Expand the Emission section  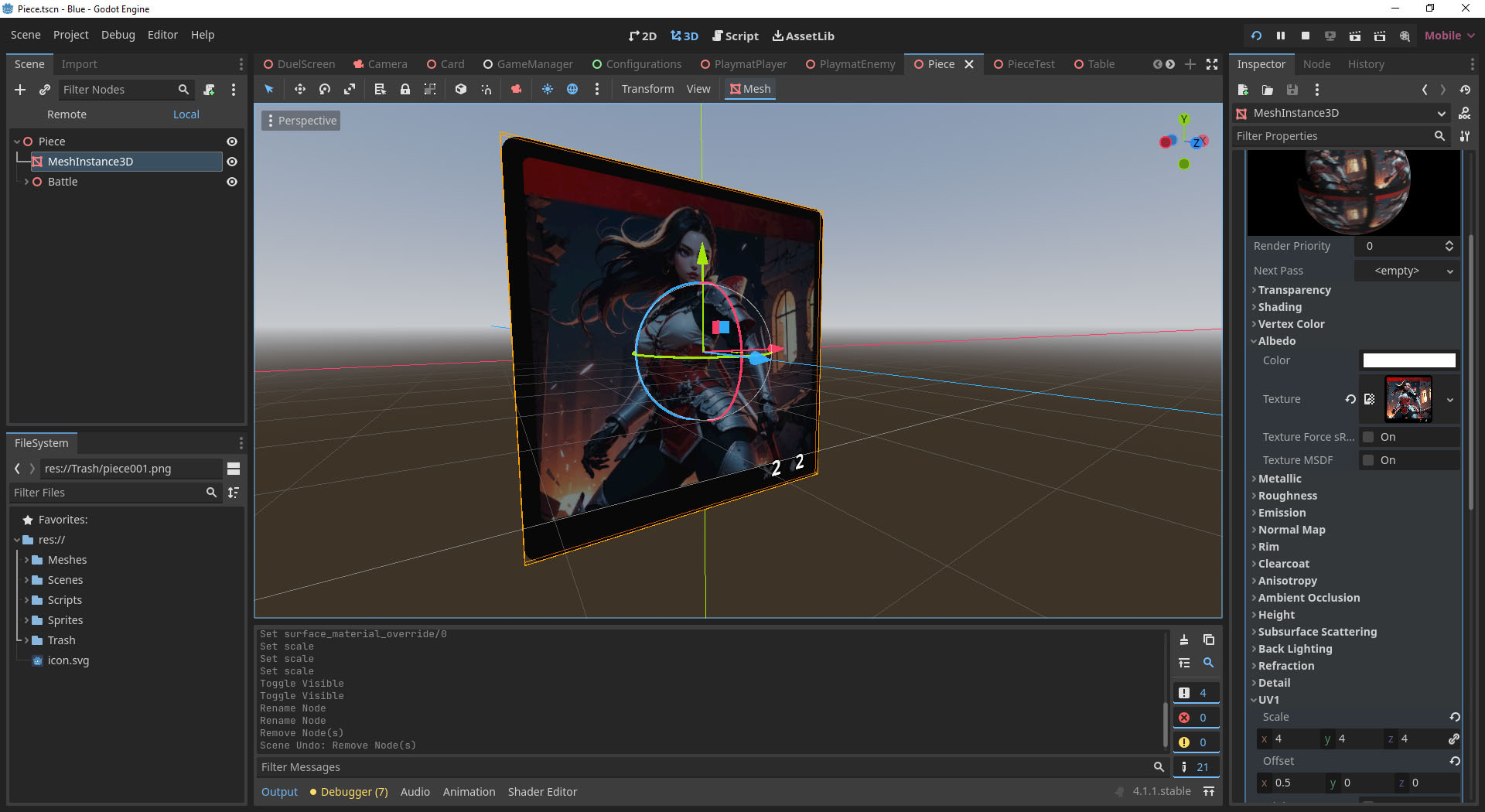1282,513
